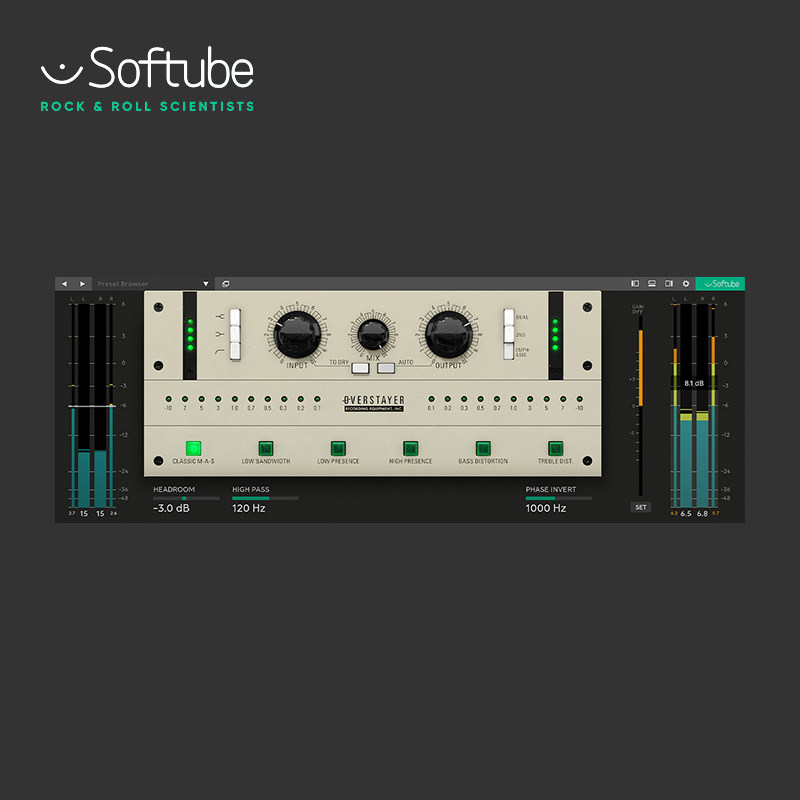This screenshot has width=800, height=800.
Task: Enable the Low Presence button
Action: [x=338, y=448]
